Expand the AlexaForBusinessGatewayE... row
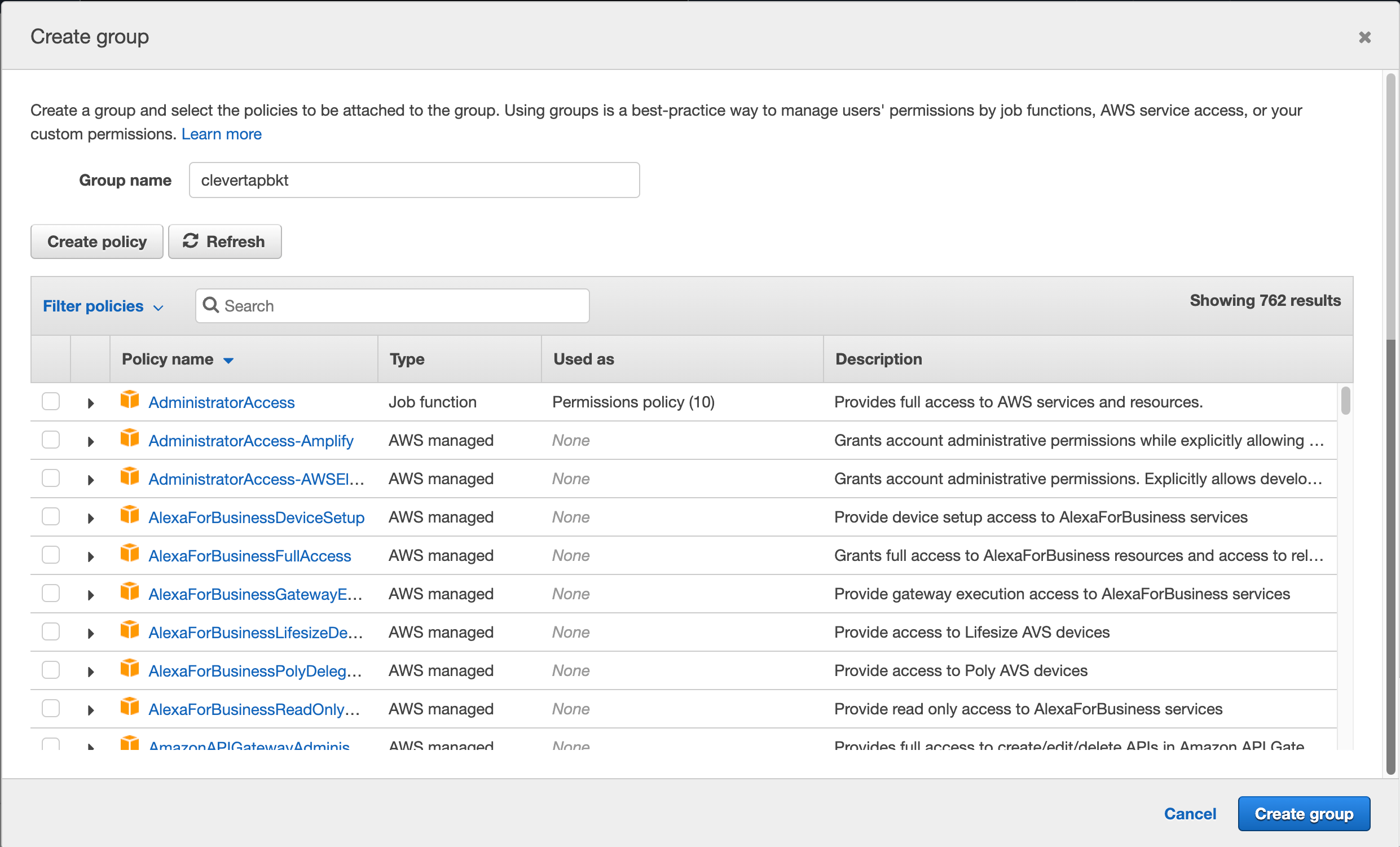 coord(90,595)
